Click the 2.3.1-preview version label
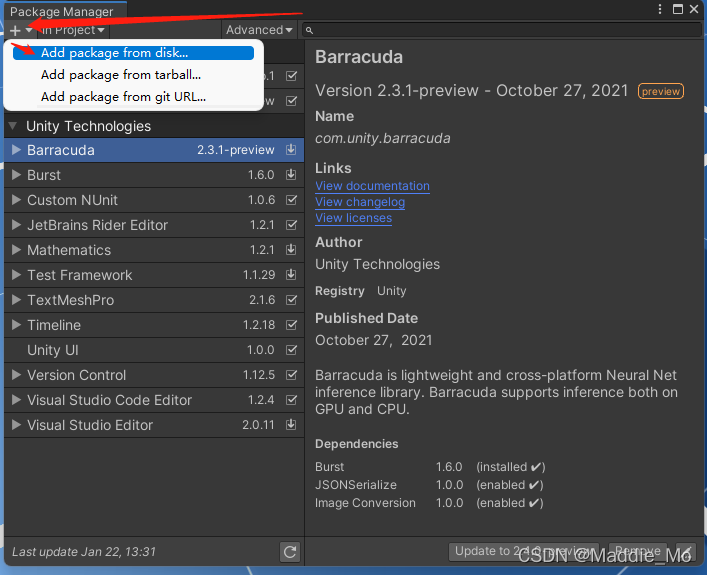This screenshot has height=575, width=707. [235, 150]
